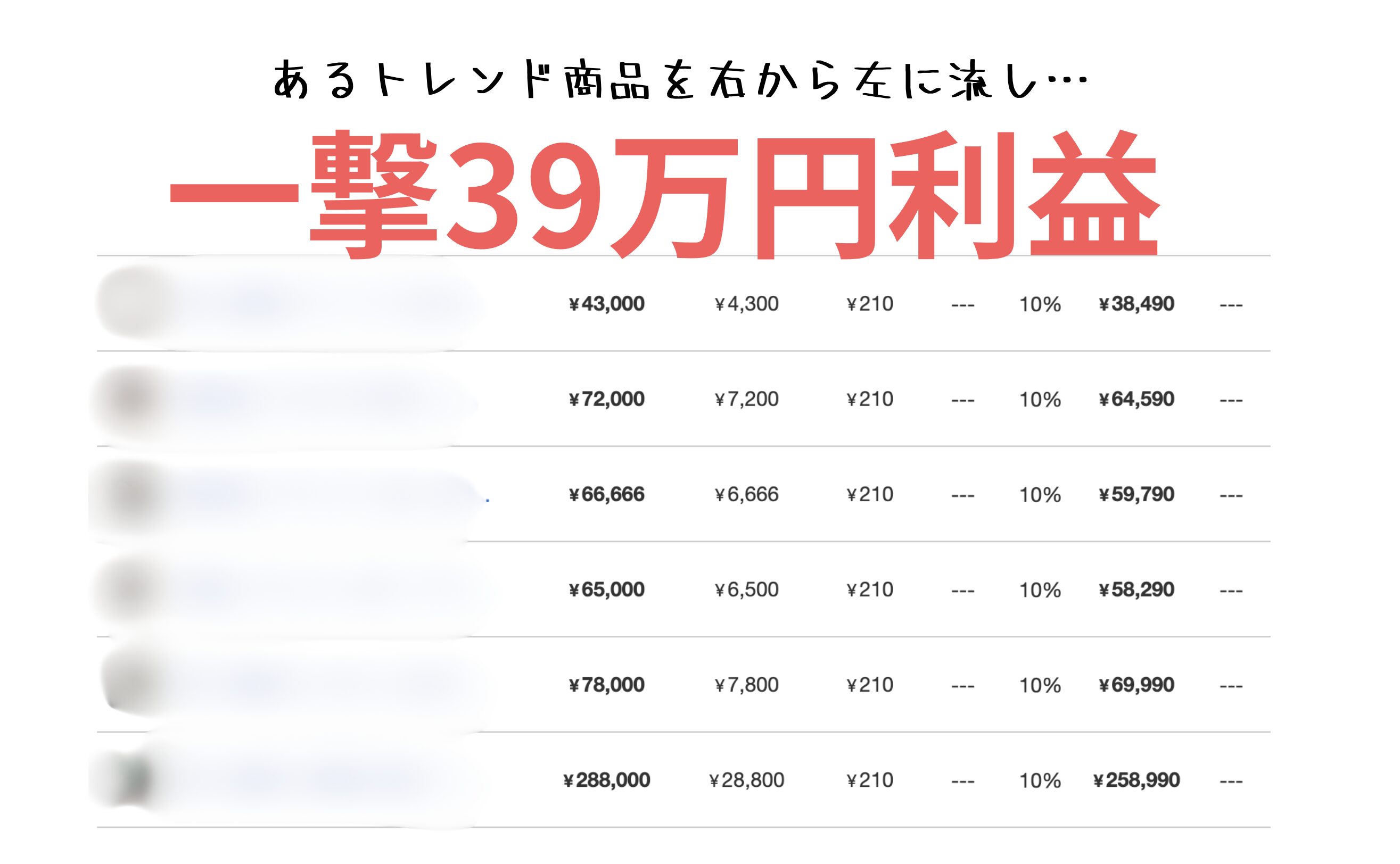Select the ¥258,990 net amount
The width and height of the screenshot is (1400, 864).
(1137, 780)
